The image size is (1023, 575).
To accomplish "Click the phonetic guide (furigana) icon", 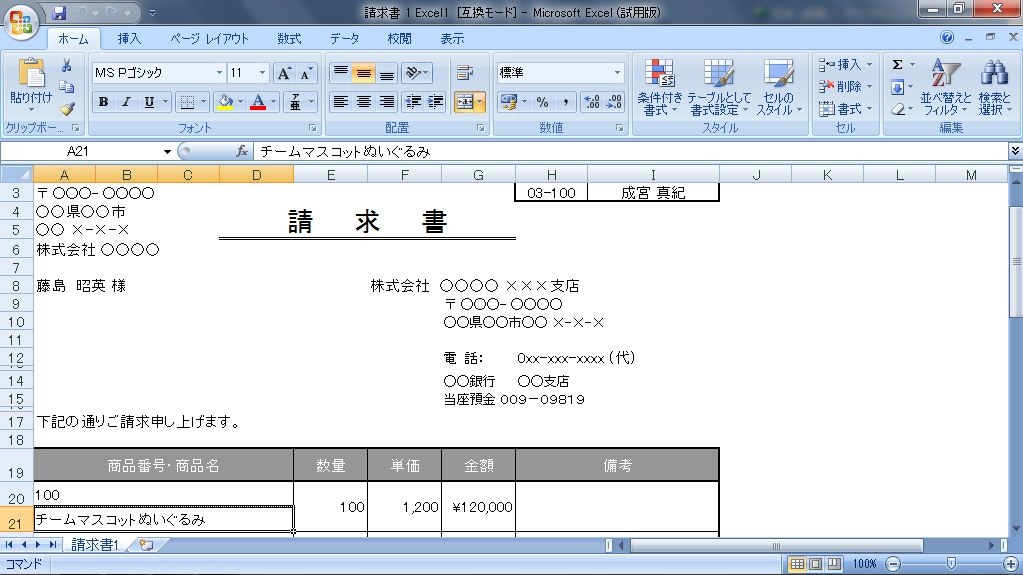I will [295, 102].
